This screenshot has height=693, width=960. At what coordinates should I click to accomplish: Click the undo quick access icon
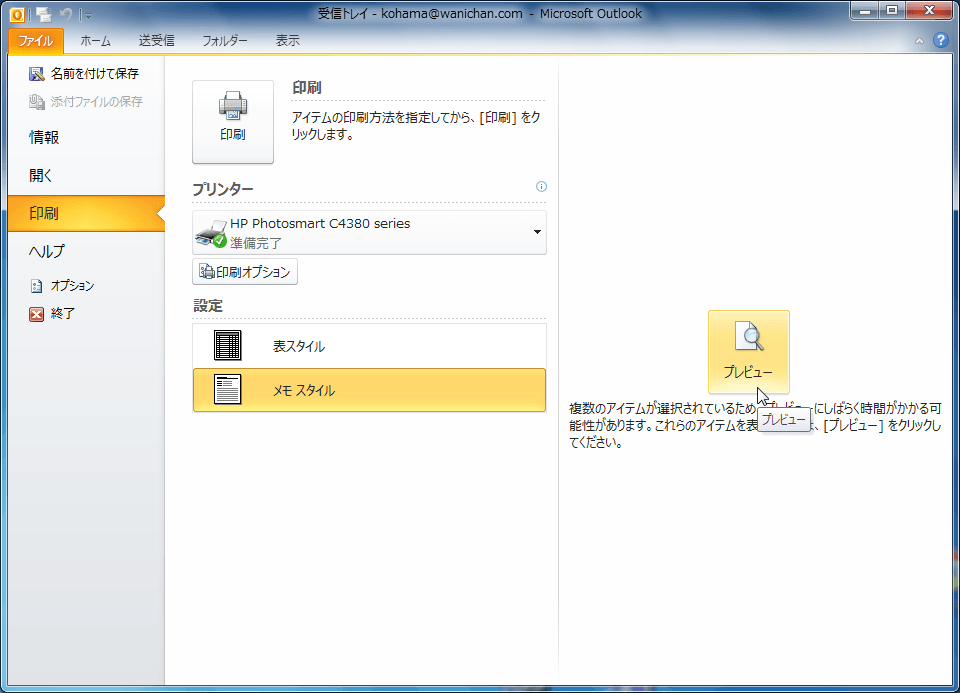coord(66,14)
